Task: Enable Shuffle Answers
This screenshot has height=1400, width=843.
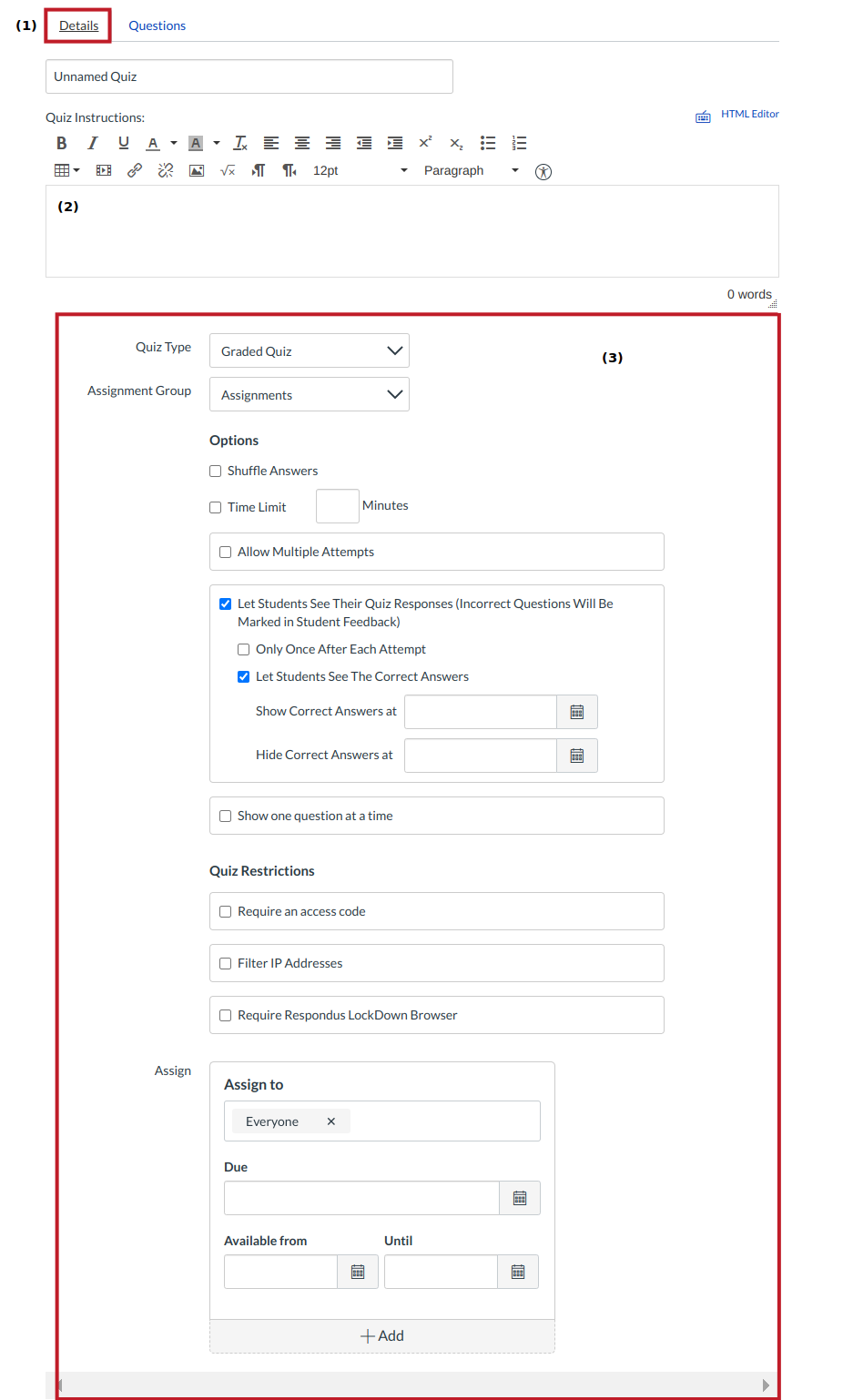Action: click(x=215, y=471)
